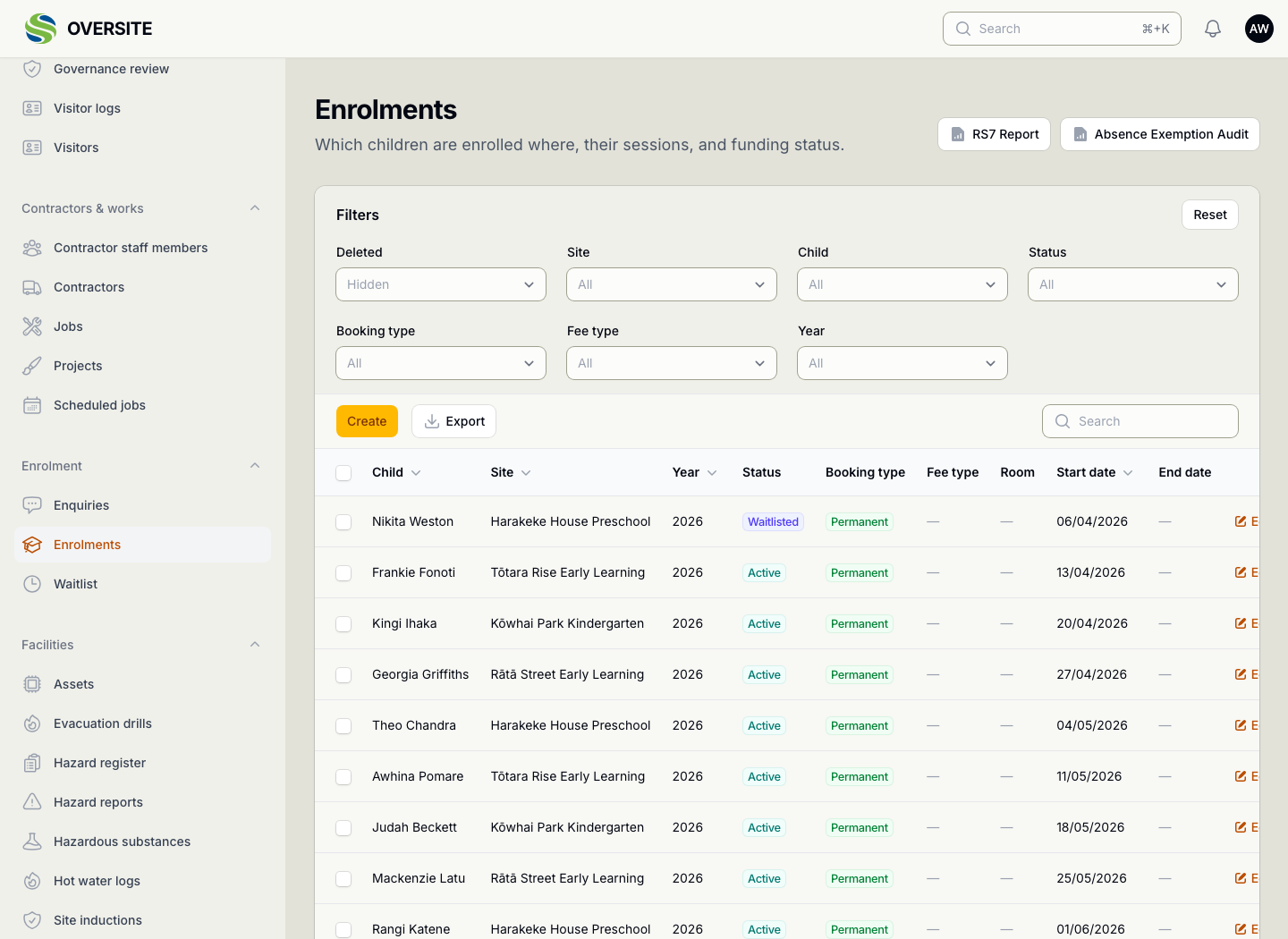Click edit icon for Frankie Fonoti row
Viewport: 1288px width, 939px height.
pos(1241,572)
